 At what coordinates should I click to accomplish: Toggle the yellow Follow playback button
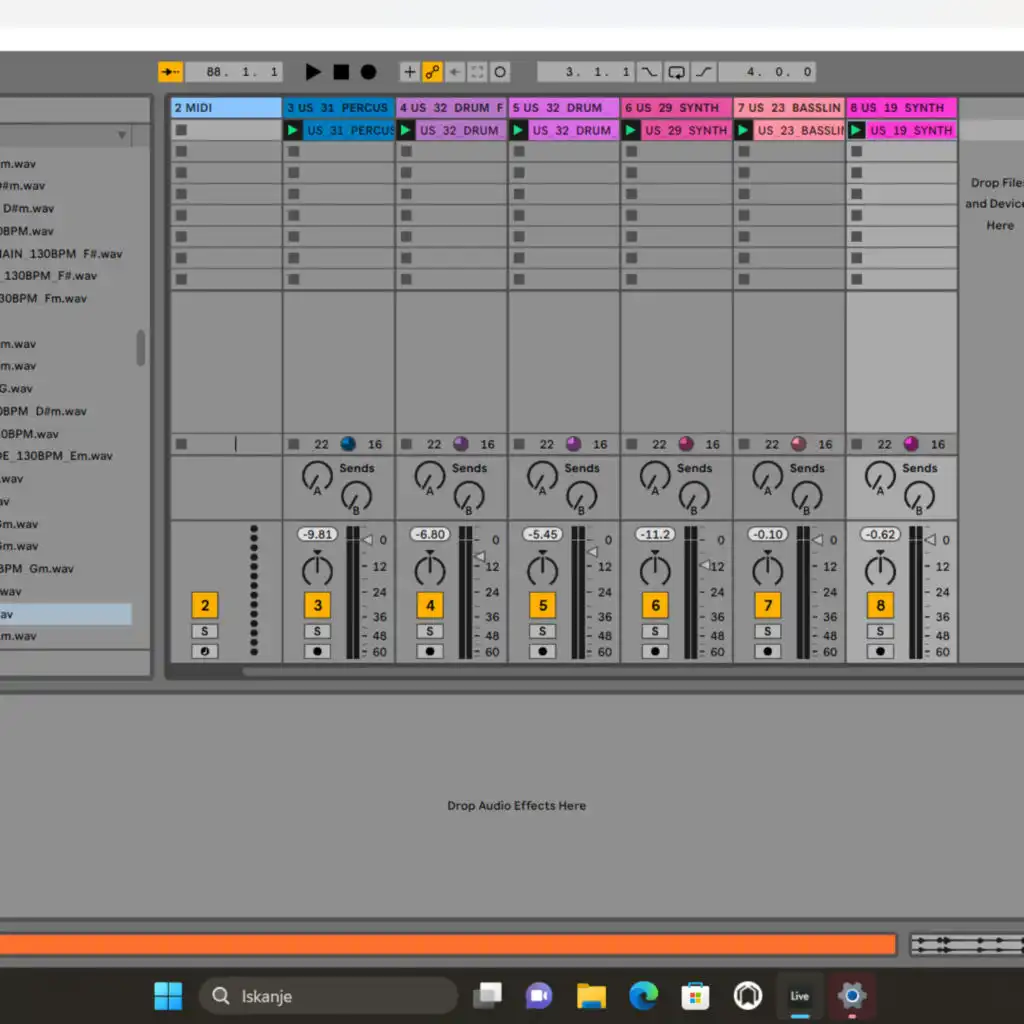click(x=170, y=72)
